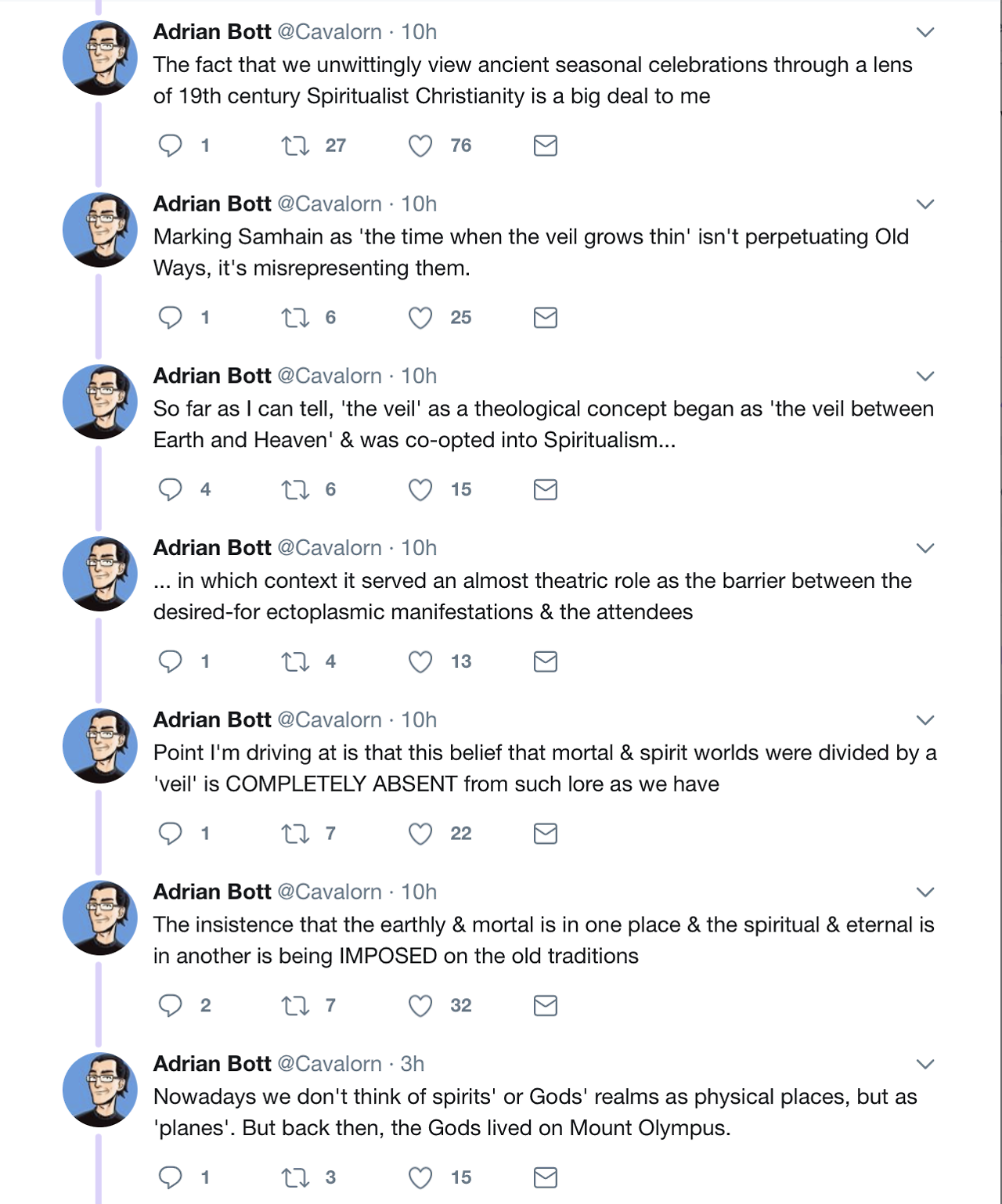This screenshot has width=1002, height=1204.
Task: Expand the options menu for the 'ectoplasmic manifestations' tweet
Action: [x=925, y=548]
